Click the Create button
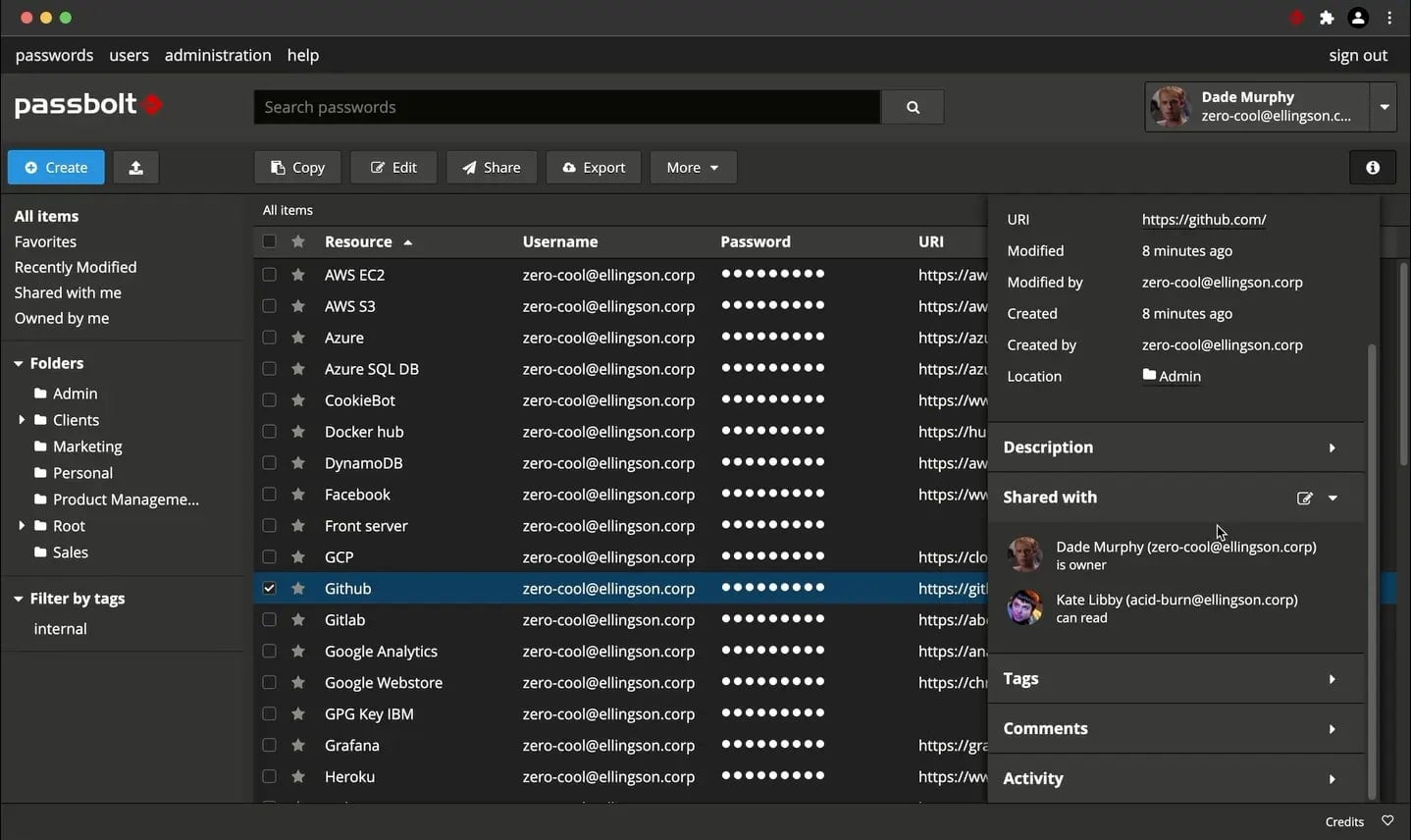1411x840 pixels. [56, 168]
